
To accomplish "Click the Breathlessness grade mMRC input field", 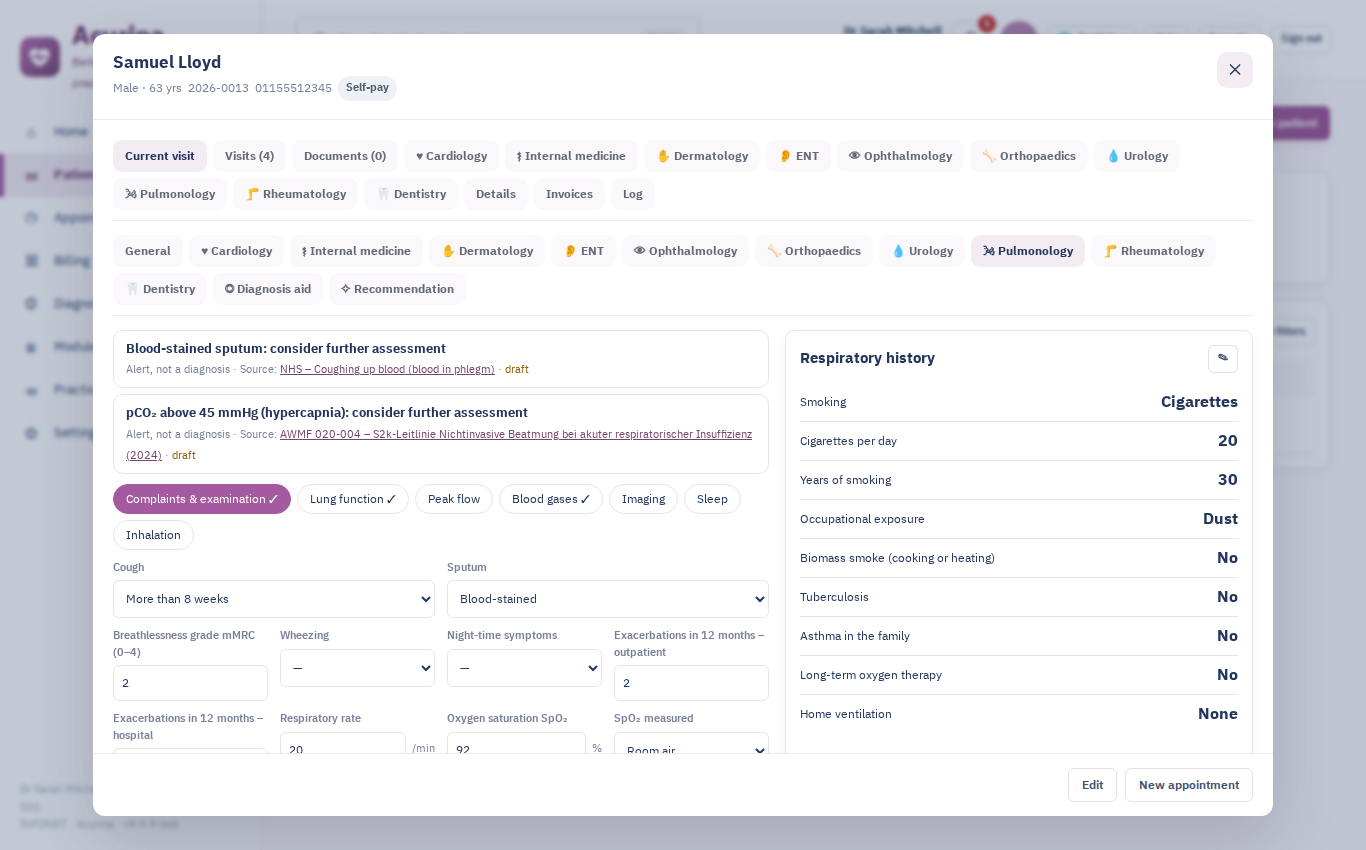I will coord(190,683).
